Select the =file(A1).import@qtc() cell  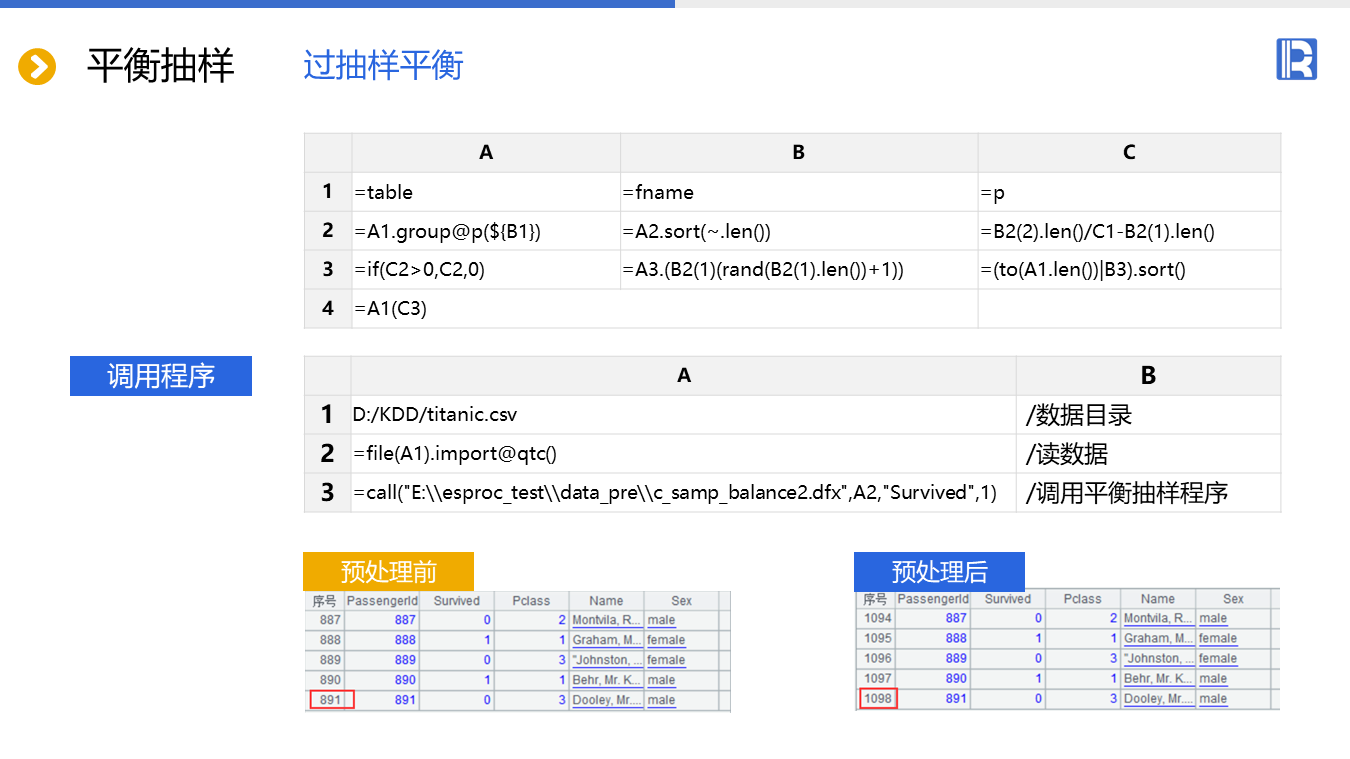[x=684, y=453]
